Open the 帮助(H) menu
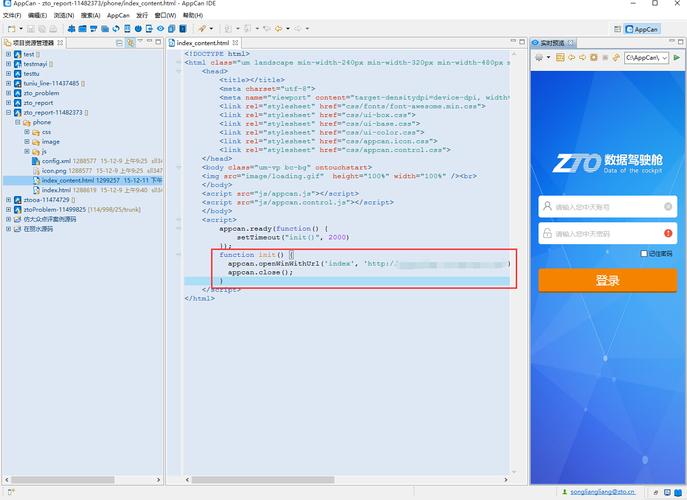This screenshot has width=687, height=500. tap(193, 15)
